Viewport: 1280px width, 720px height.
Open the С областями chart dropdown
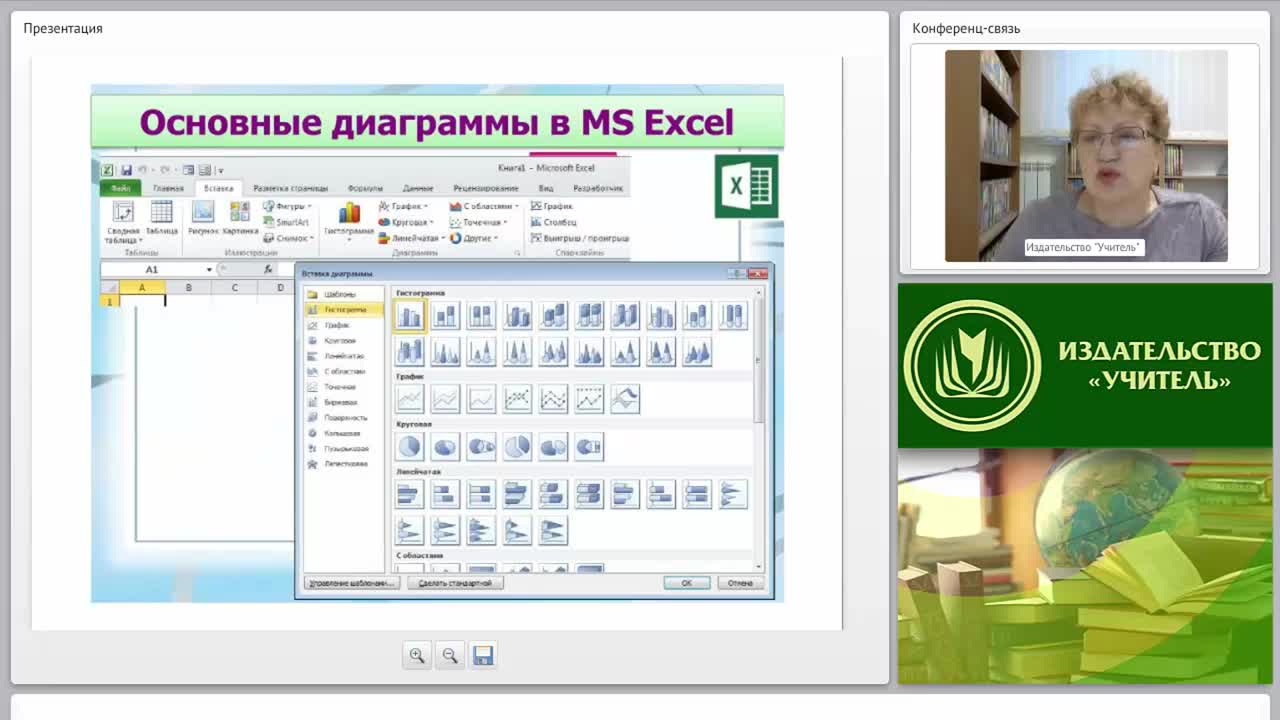(x=485, y=206)
